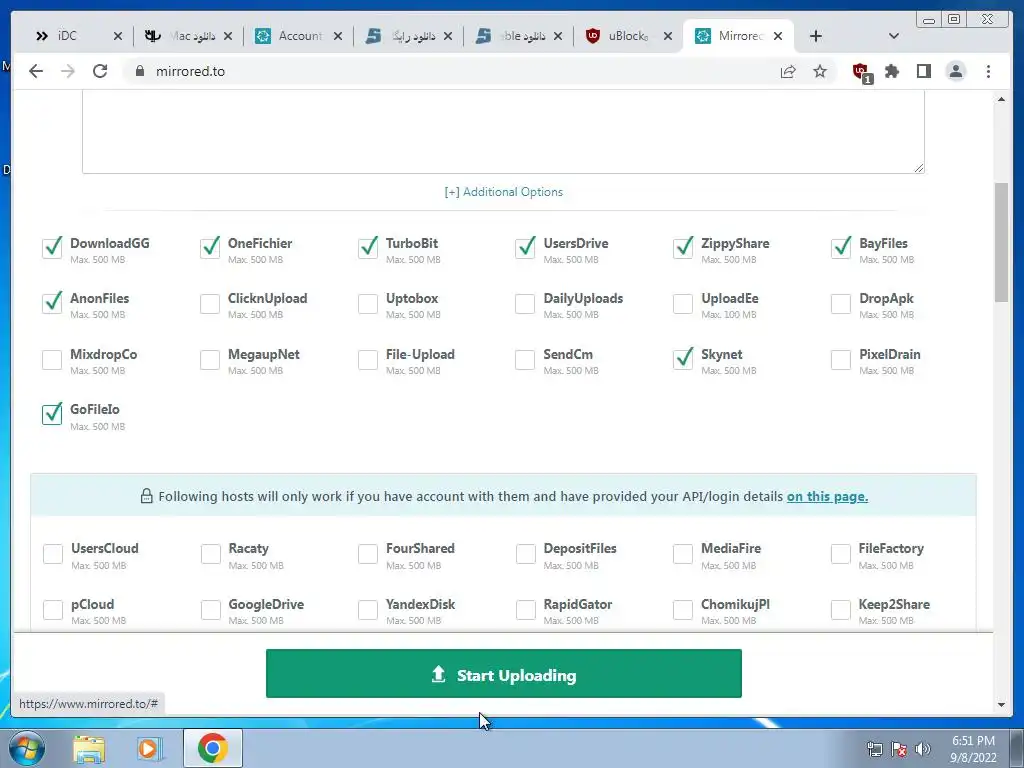Check the MediaFire host

pos(683,554)
